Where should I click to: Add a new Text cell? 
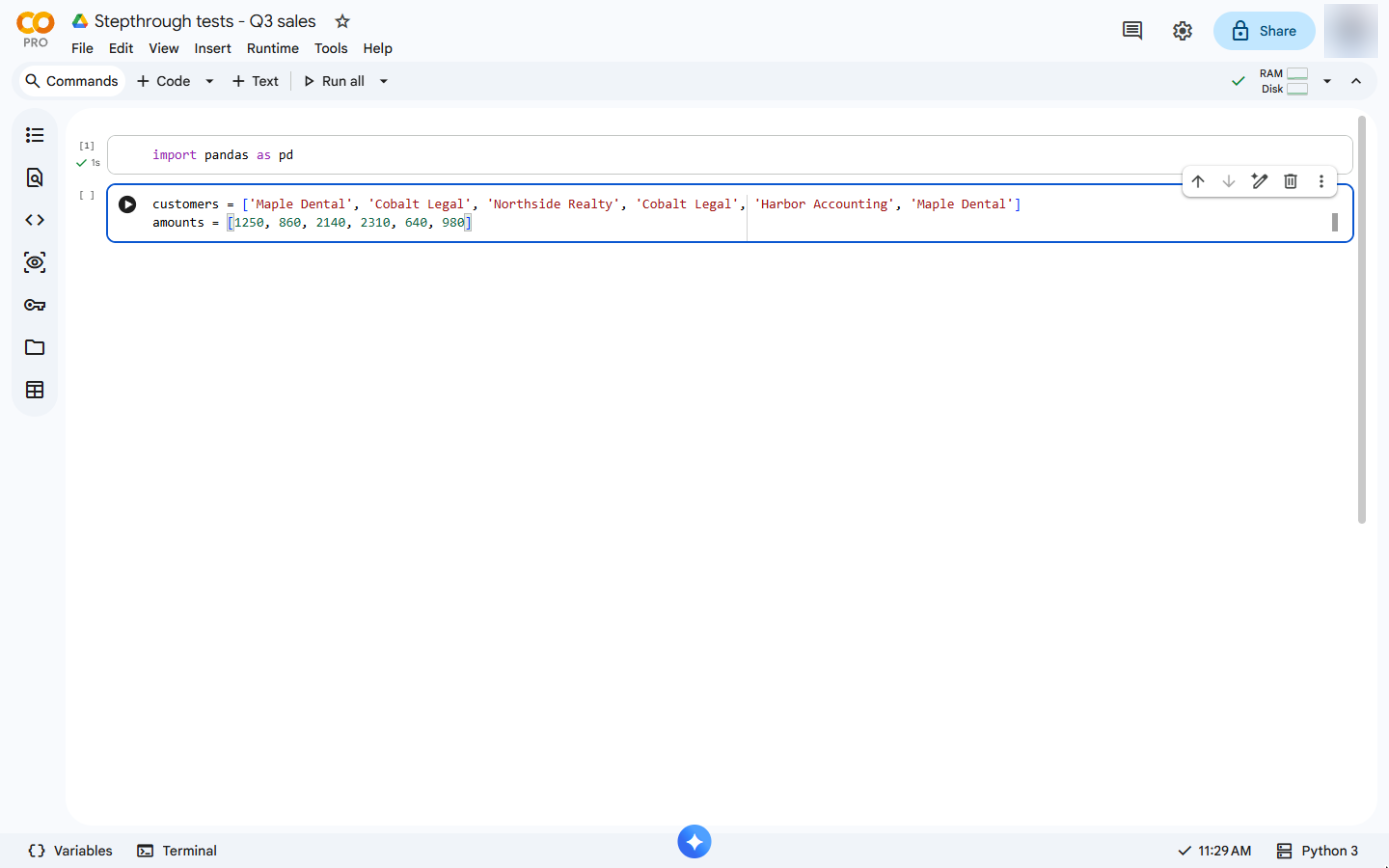coord(255,81)
